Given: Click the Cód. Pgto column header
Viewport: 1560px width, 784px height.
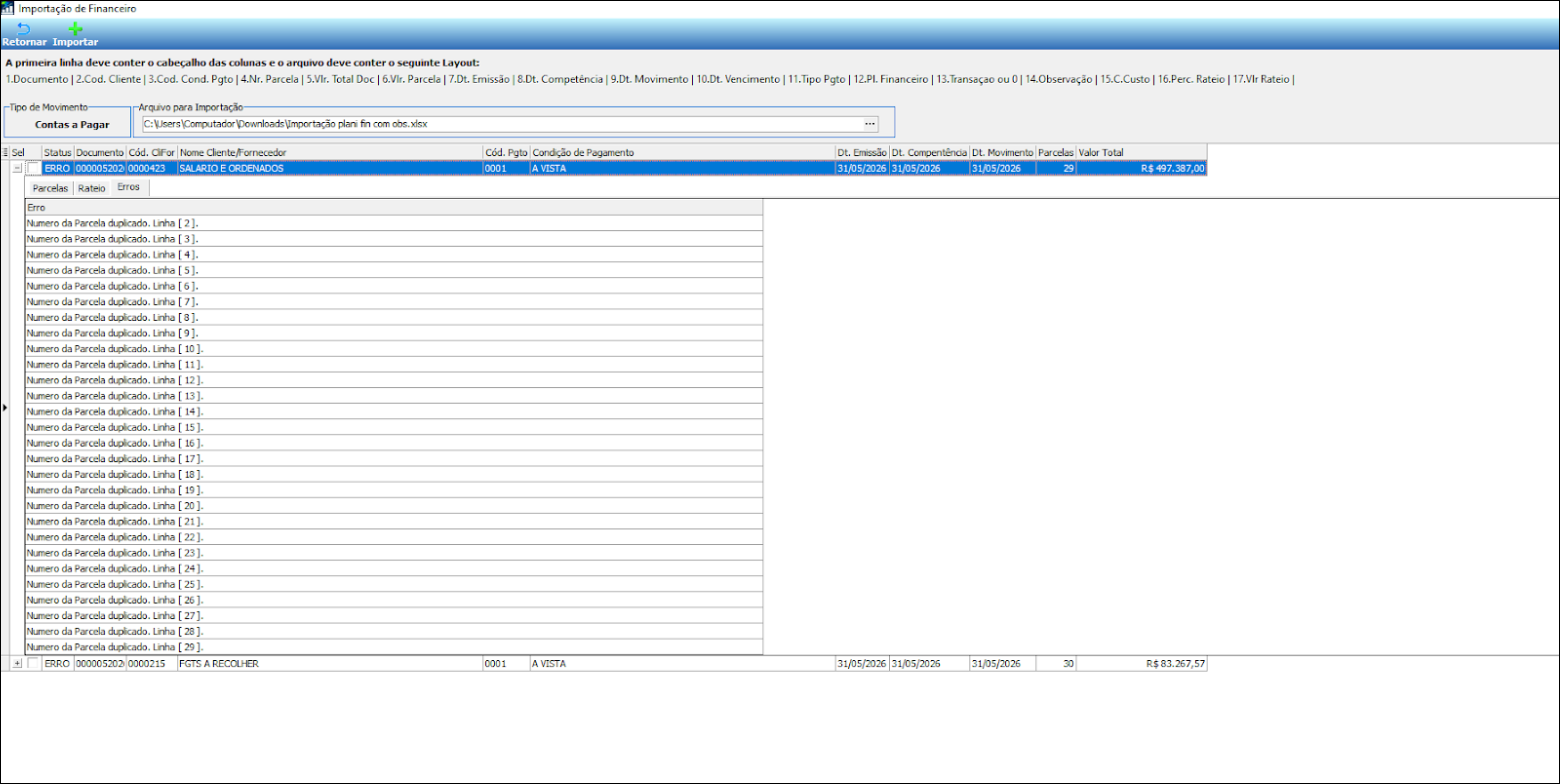Looking at the screenshot, I should (x=506, y=152).
